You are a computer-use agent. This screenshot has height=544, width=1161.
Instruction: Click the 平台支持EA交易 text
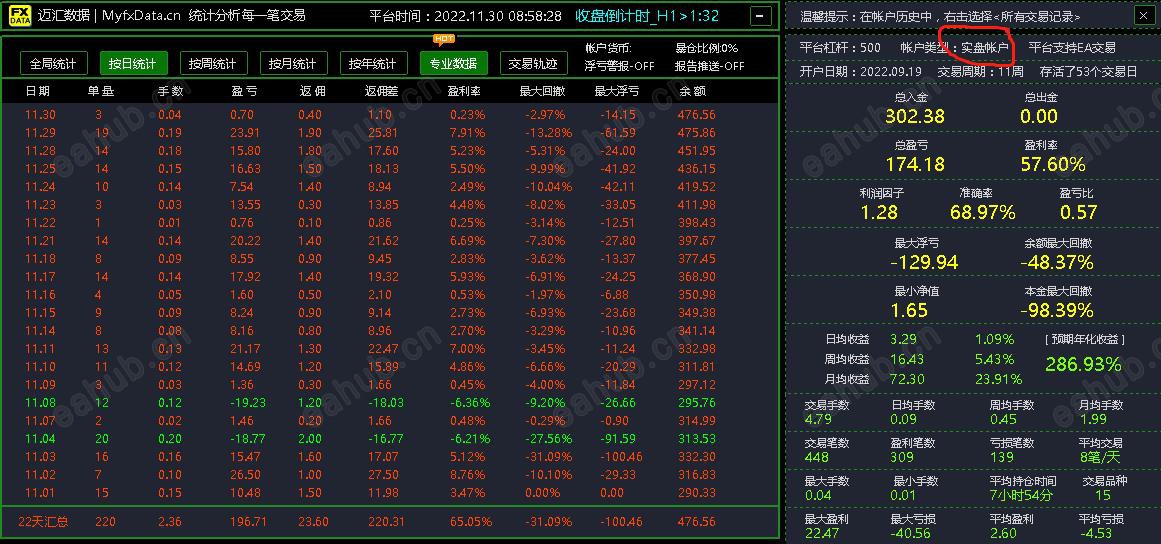(1072, 47)
